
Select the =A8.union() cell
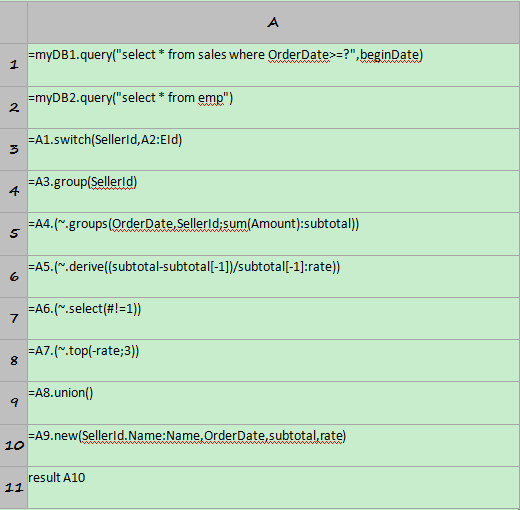pyautogui.click(x=273, y=403)
